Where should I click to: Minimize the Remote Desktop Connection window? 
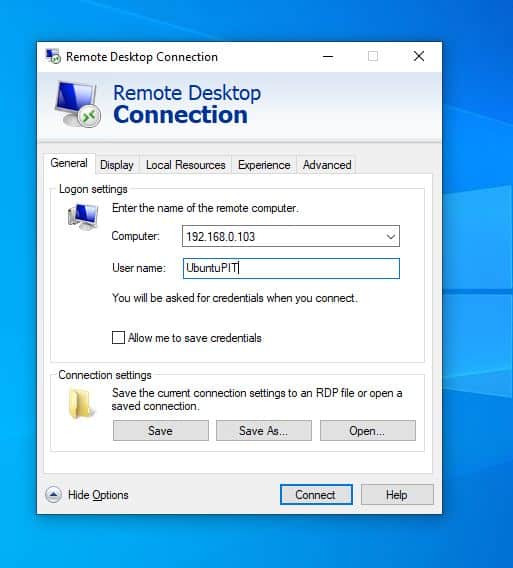328,57
